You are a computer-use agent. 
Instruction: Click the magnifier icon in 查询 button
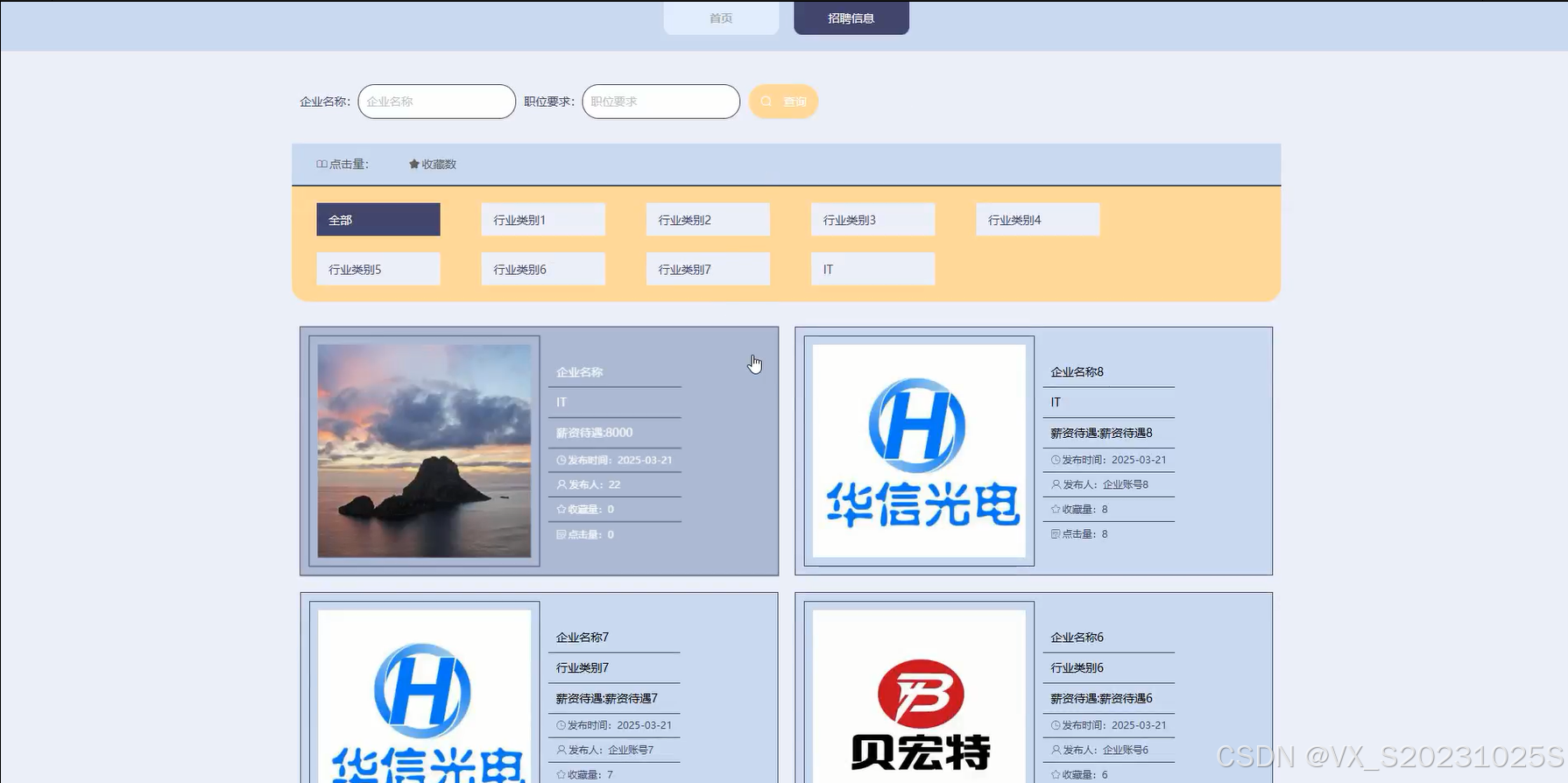coord(766,102)
